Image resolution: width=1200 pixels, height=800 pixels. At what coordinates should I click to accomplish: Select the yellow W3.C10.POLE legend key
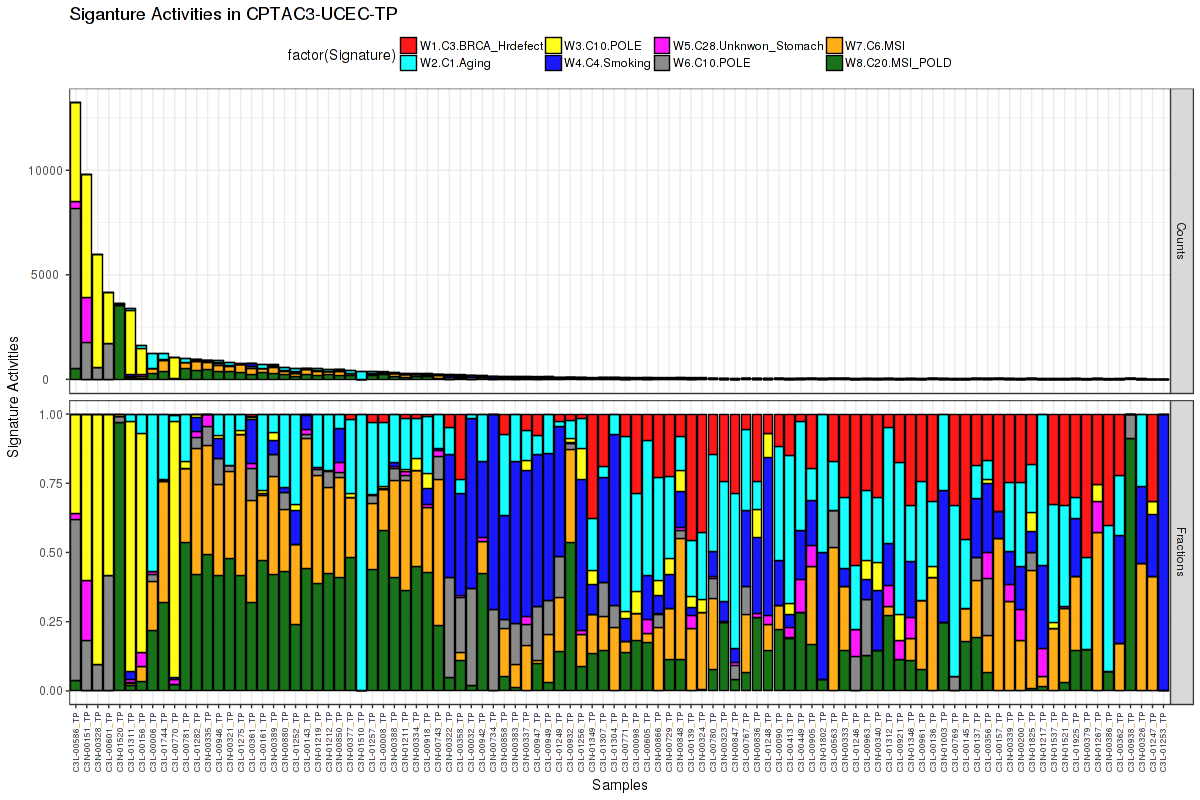click(553, 45)
